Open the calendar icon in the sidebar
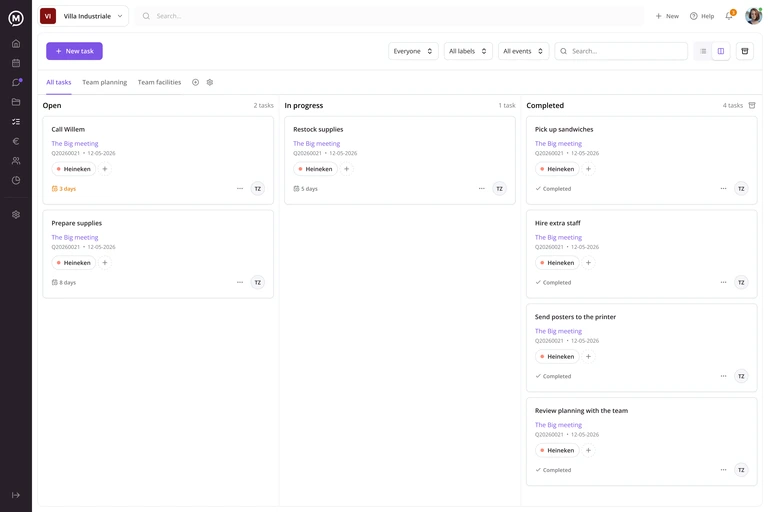768x512 pixels. coord(16,63)
